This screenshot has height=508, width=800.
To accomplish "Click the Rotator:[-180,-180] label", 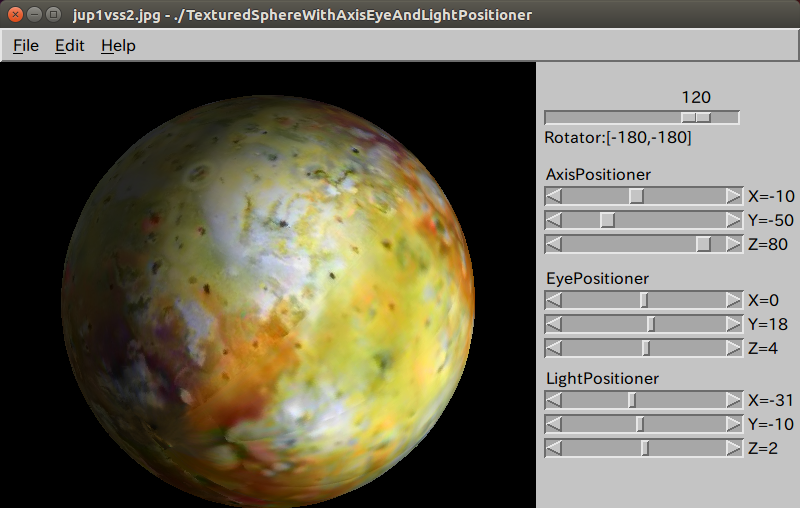I will click(618, 138).
